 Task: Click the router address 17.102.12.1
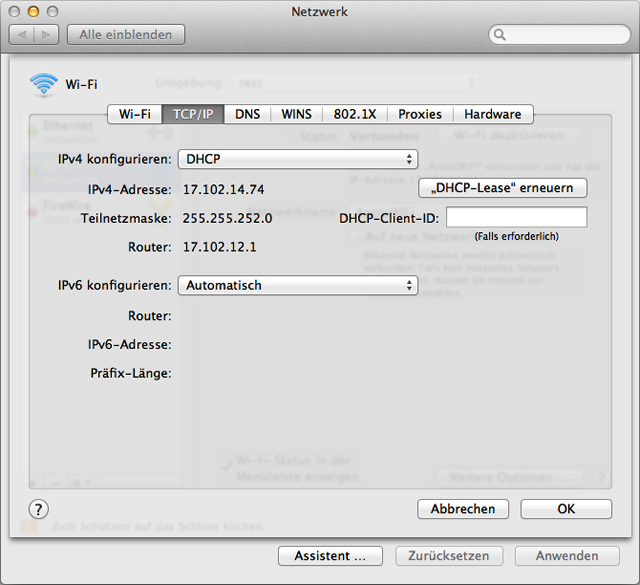tap(220, 247)
